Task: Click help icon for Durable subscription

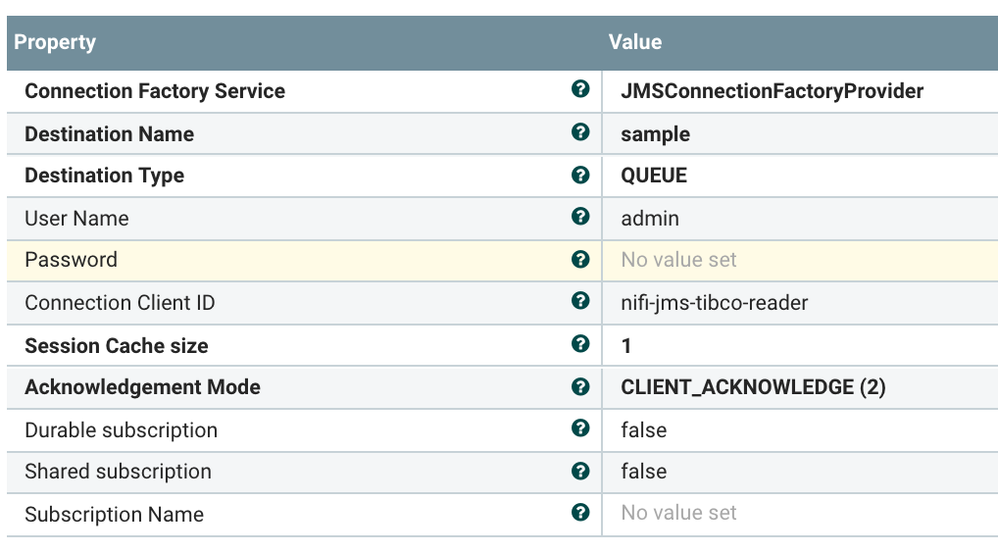Action: [x=580, y=429]
